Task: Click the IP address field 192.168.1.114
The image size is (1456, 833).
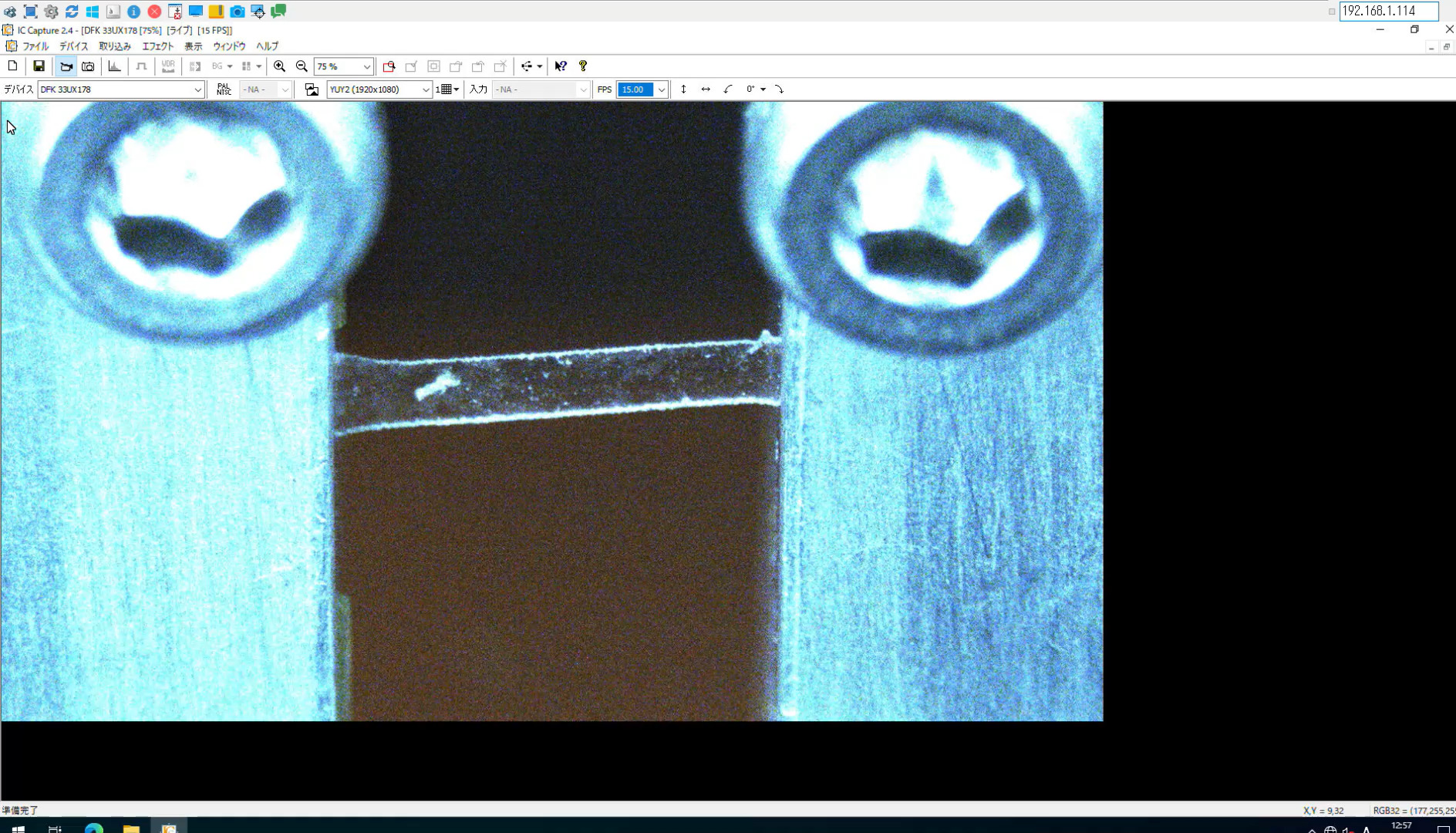Action: [x=1388, y=11]
